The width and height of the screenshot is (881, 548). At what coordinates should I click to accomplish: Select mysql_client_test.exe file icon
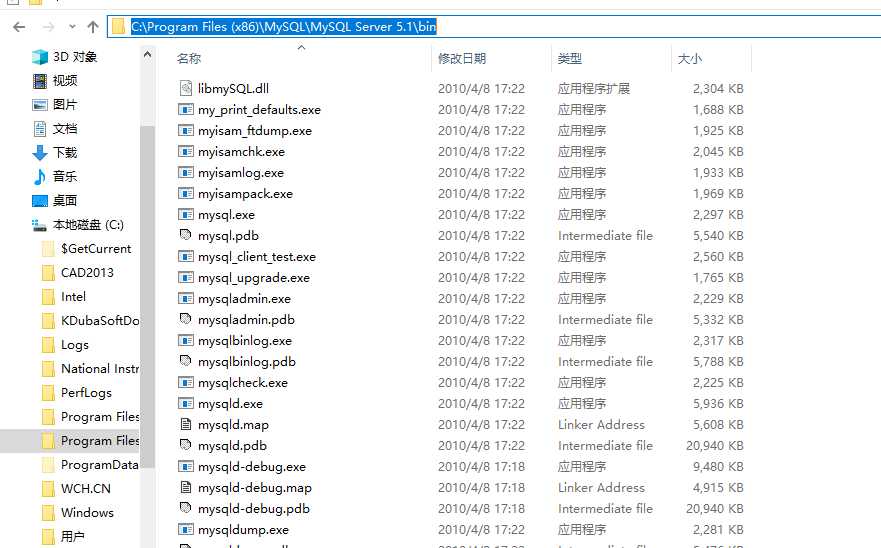pyautogui.click(x=185, y=256)
